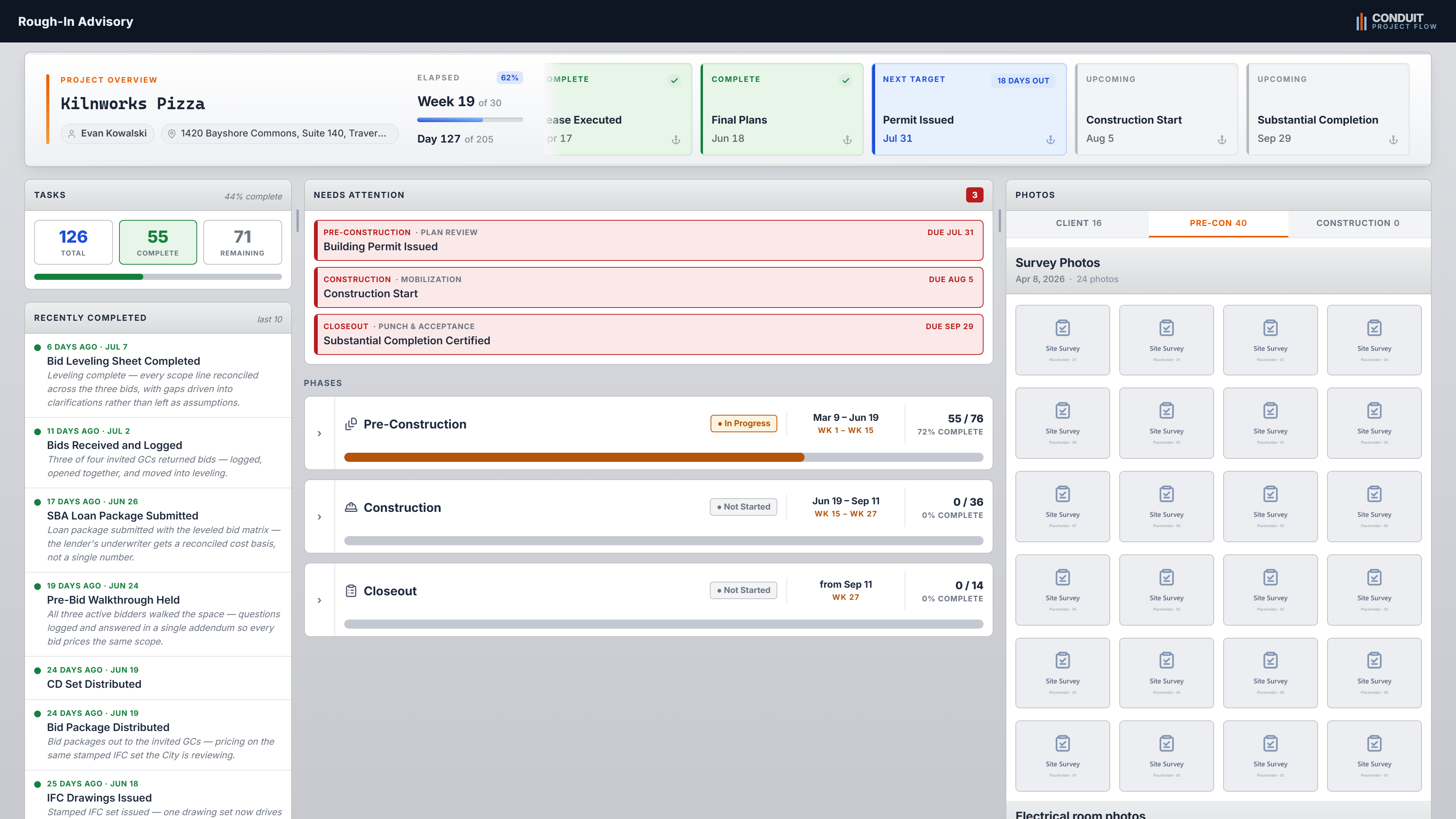Image resolution: width=1456 pixels, height=819 pixels.
Task: Click the Construction phase hard hat icon
Action: pyautogui.click(x=351, y=507)
